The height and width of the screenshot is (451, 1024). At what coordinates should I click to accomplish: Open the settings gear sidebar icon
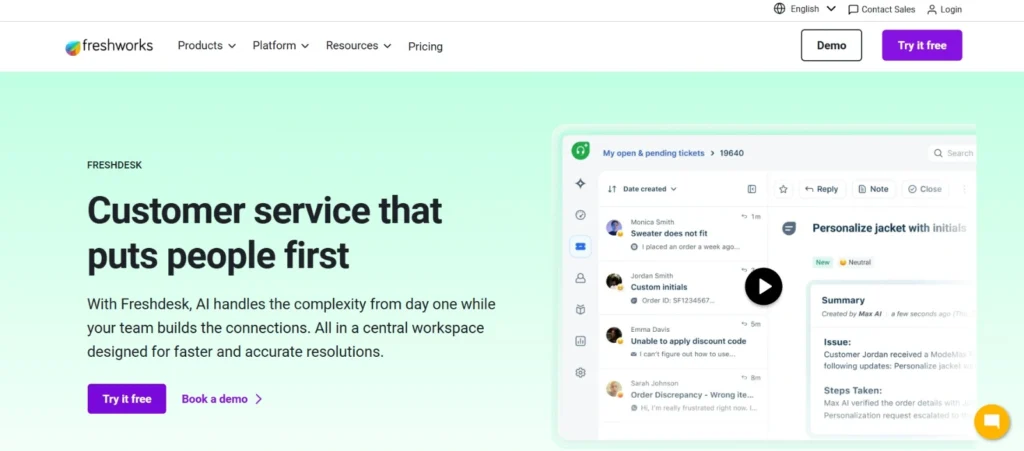pos(580,373)
